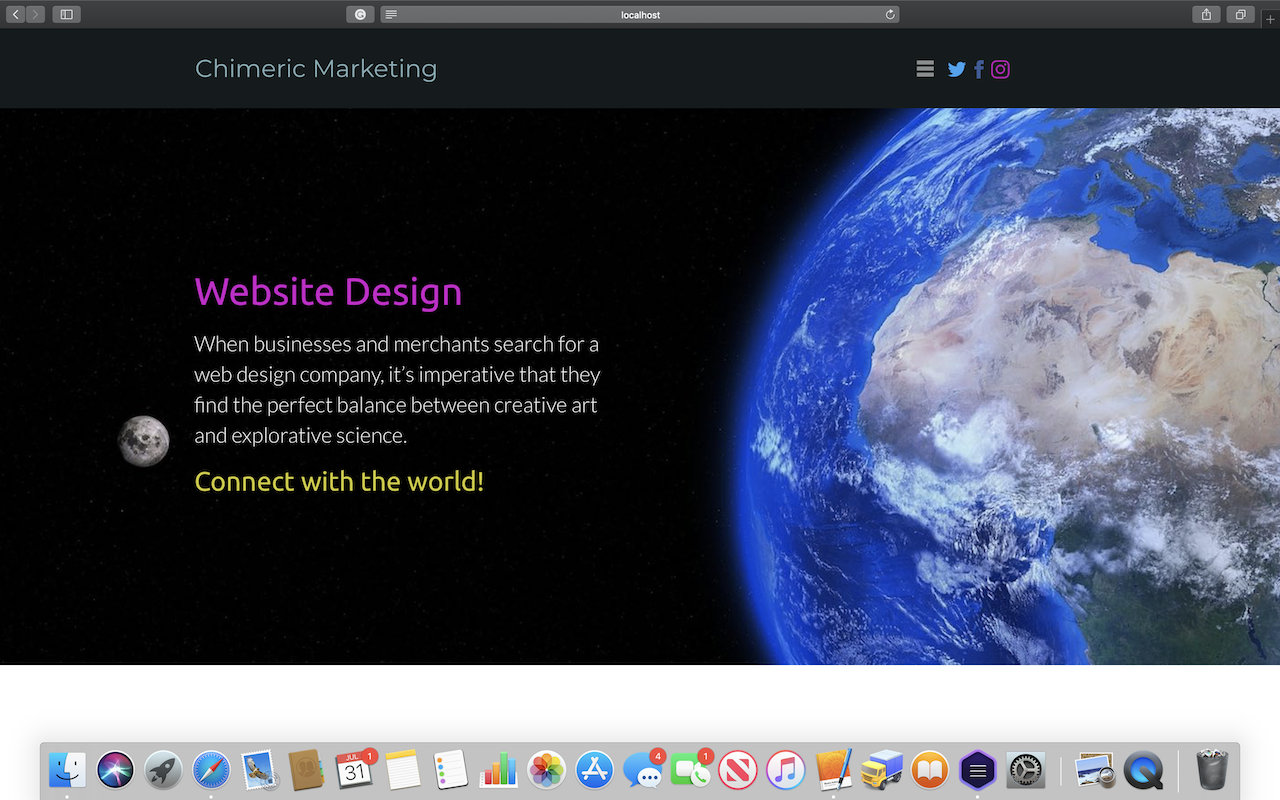Open the hamburger navigation menu
The image size is (1280, 800).
click(x=925, y=69)
